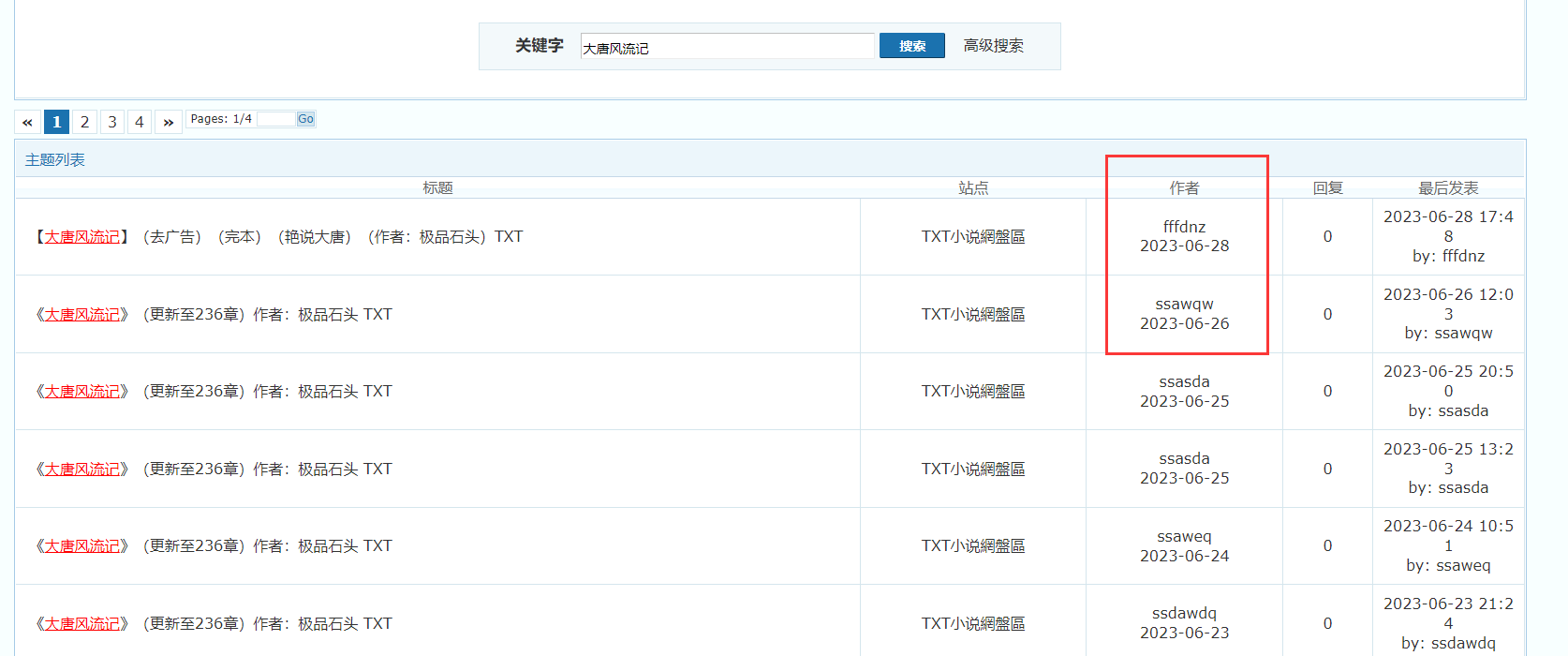Click the 回复 column header
This screenshot has width=1568, height=656.
click(1327, 188)
